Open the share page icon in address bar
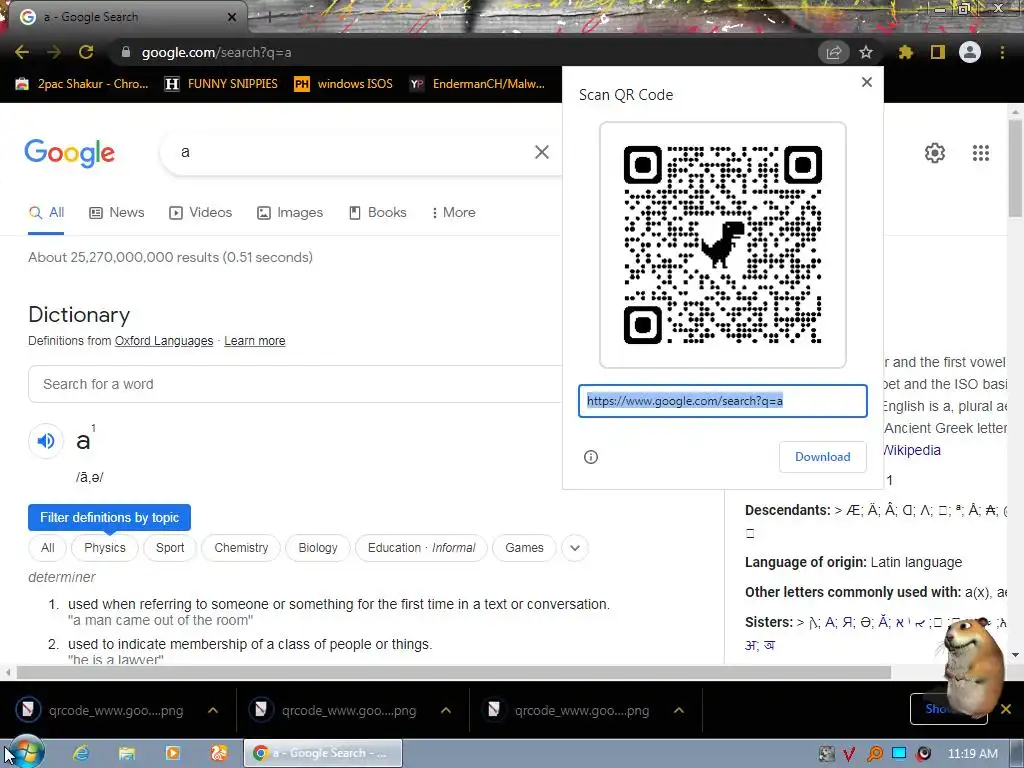The height and width of the screenshot is (768, 1024). point(833,52)
